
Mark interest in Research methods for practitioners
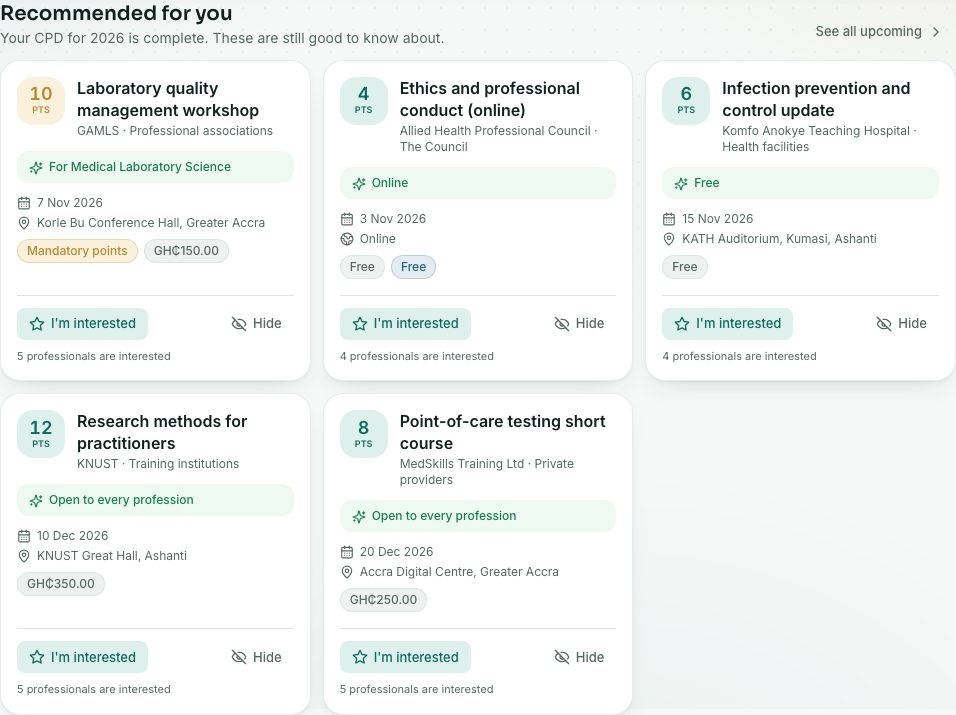pyautogui.click(x=82, y=657)
